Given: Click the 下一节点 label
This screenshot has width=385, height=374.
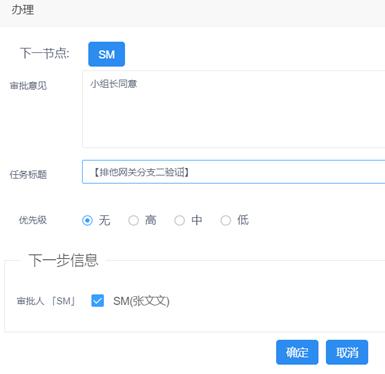Looking at the screenshot, I should (x=45, y=53).
